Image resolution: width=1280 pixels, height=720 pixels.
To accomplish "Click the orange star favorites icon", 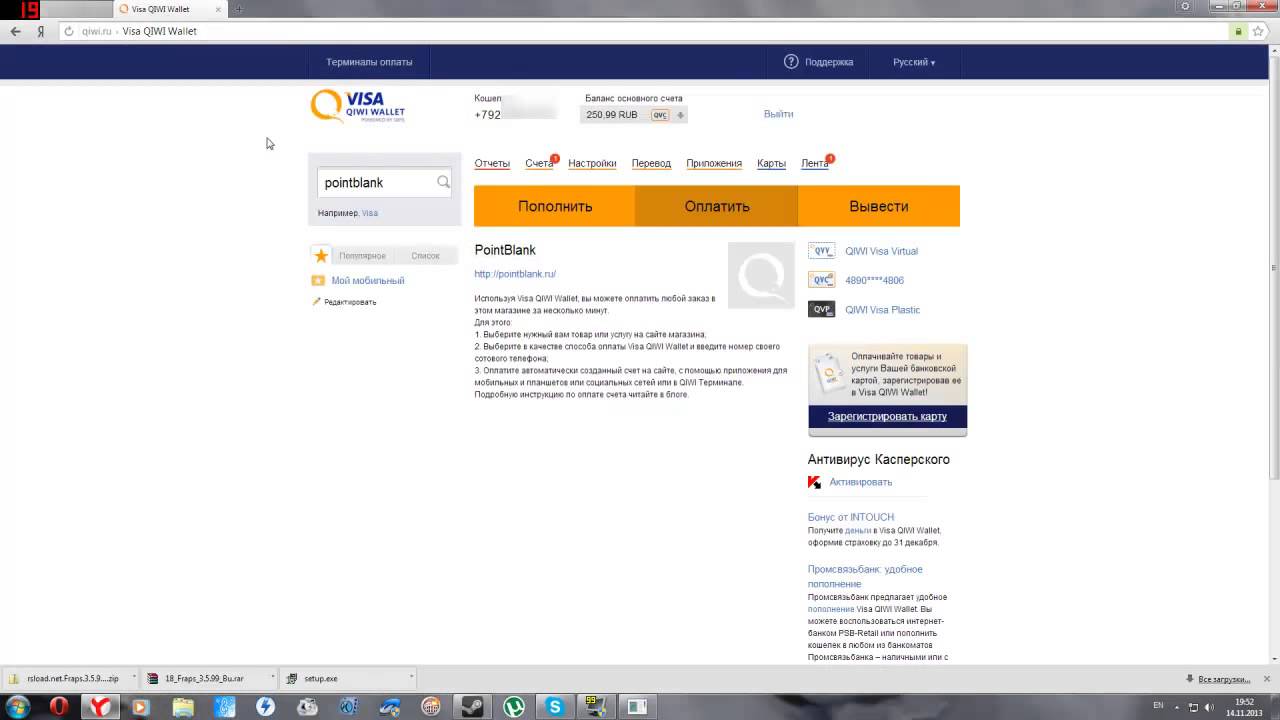I will (x=321, y=255).
